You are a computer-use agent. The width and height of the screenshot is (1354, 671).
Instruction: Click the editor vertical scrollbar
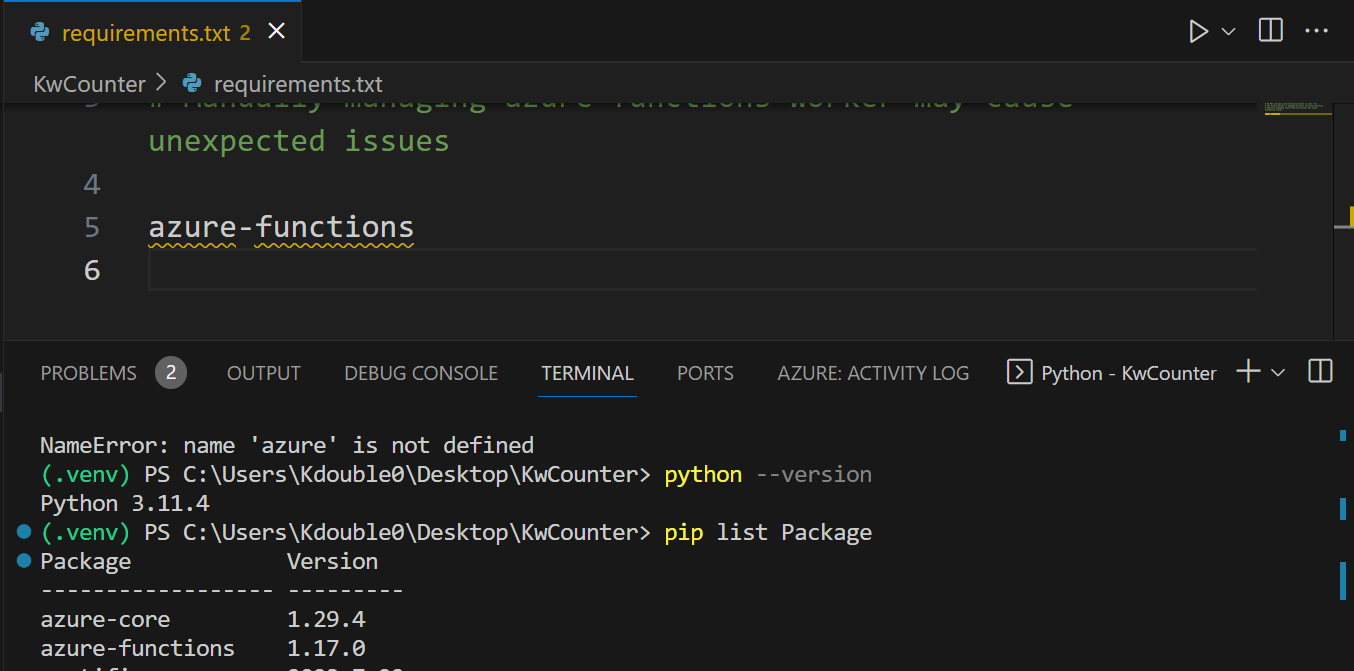pyautogui.click(x=1344, y=220)
